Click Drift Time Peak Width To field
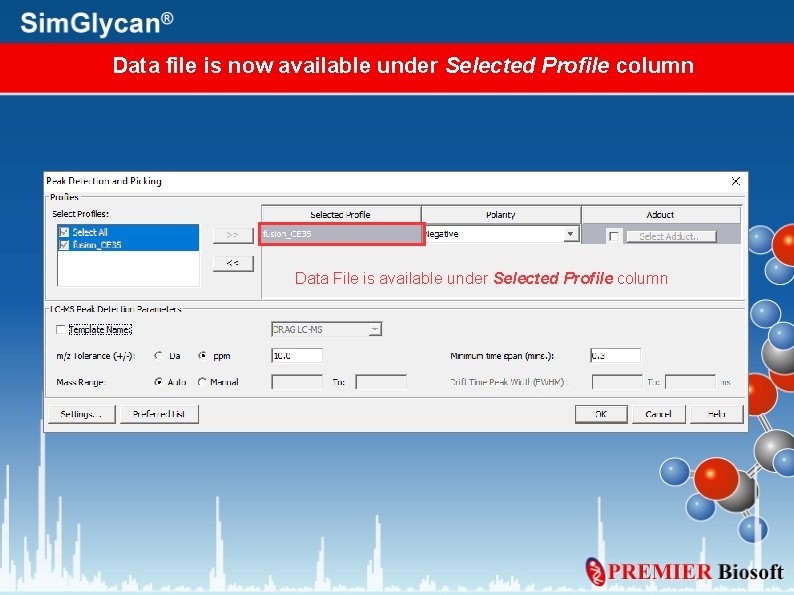Screen dimensions: 794x595 tap(690, 382)
